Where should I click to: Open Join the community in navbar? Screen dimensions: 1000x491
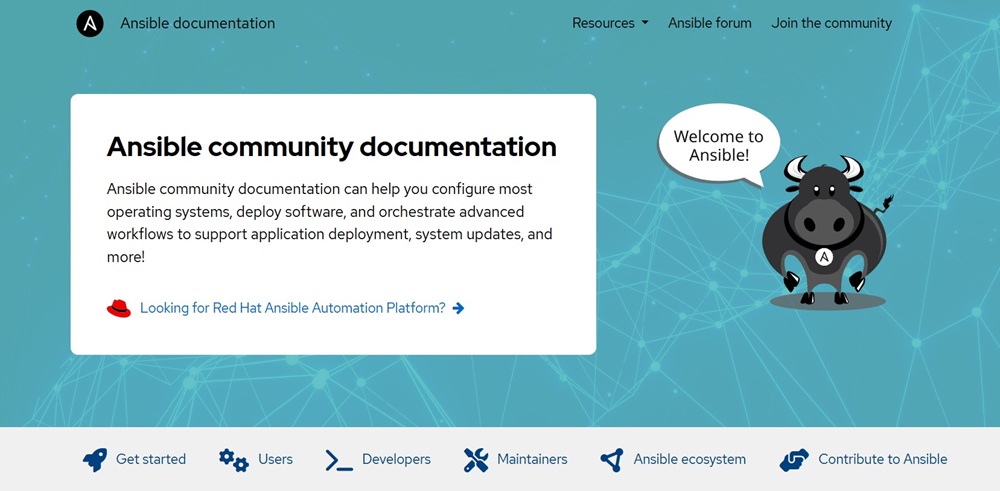831,23
